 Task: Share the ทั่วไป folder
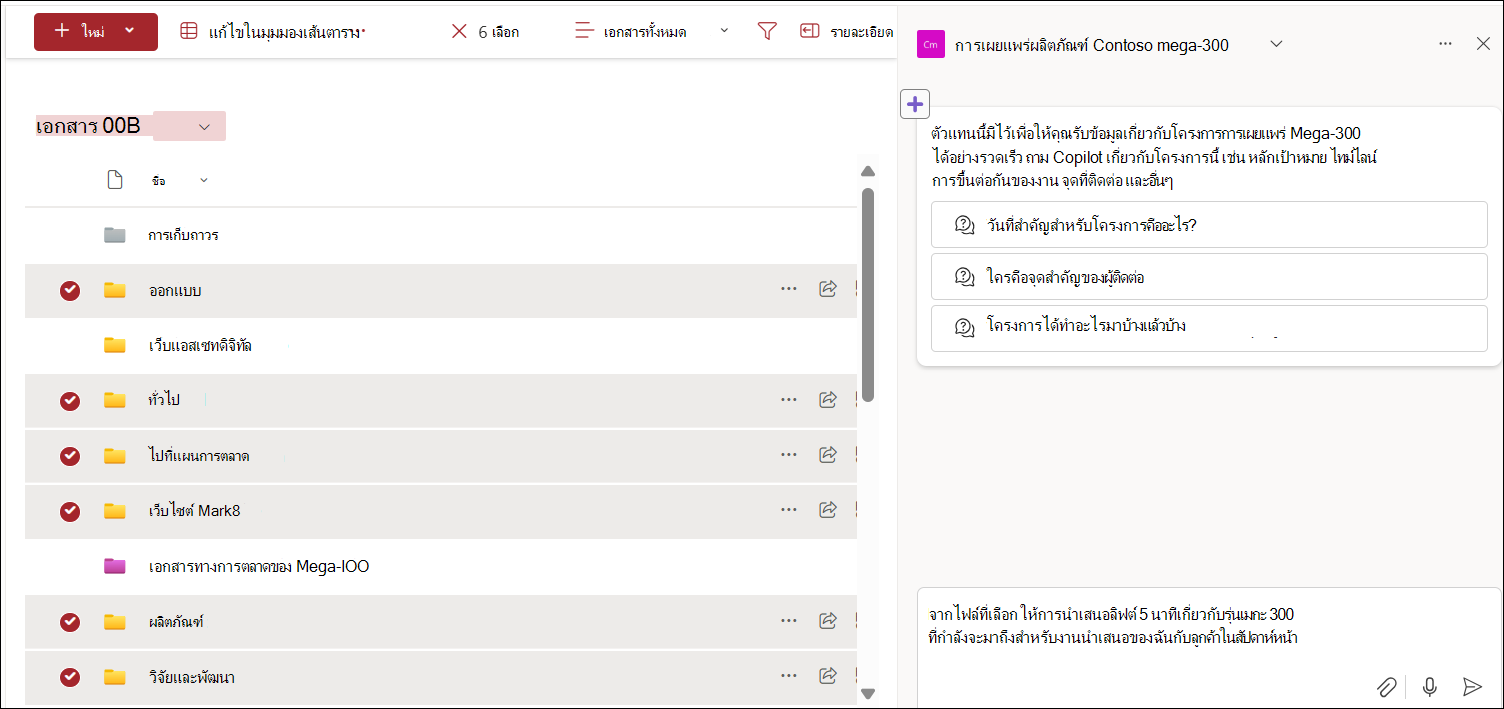828,400
